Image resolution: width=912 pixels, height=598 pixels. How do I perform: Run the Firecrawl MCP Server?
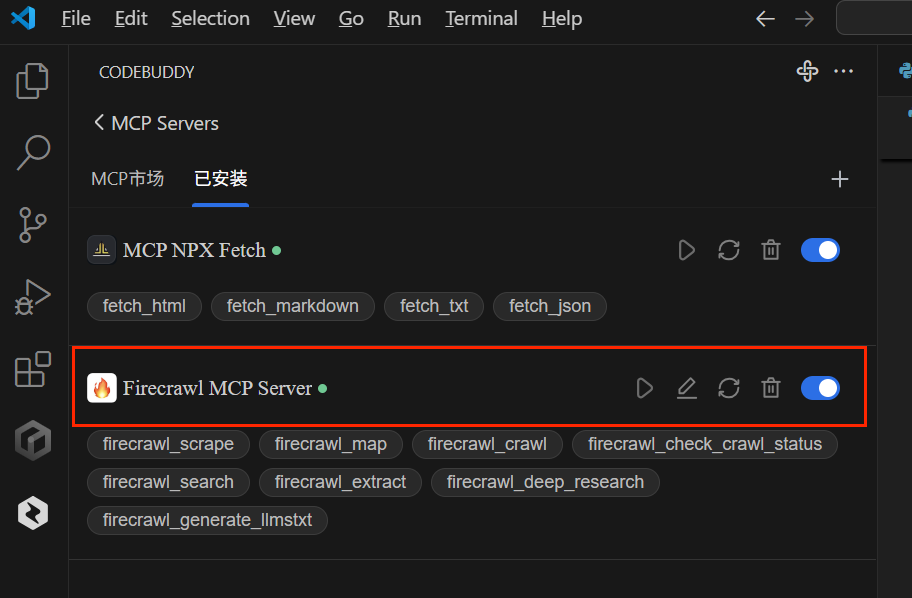pyautogui.click(x=644, y=388)
